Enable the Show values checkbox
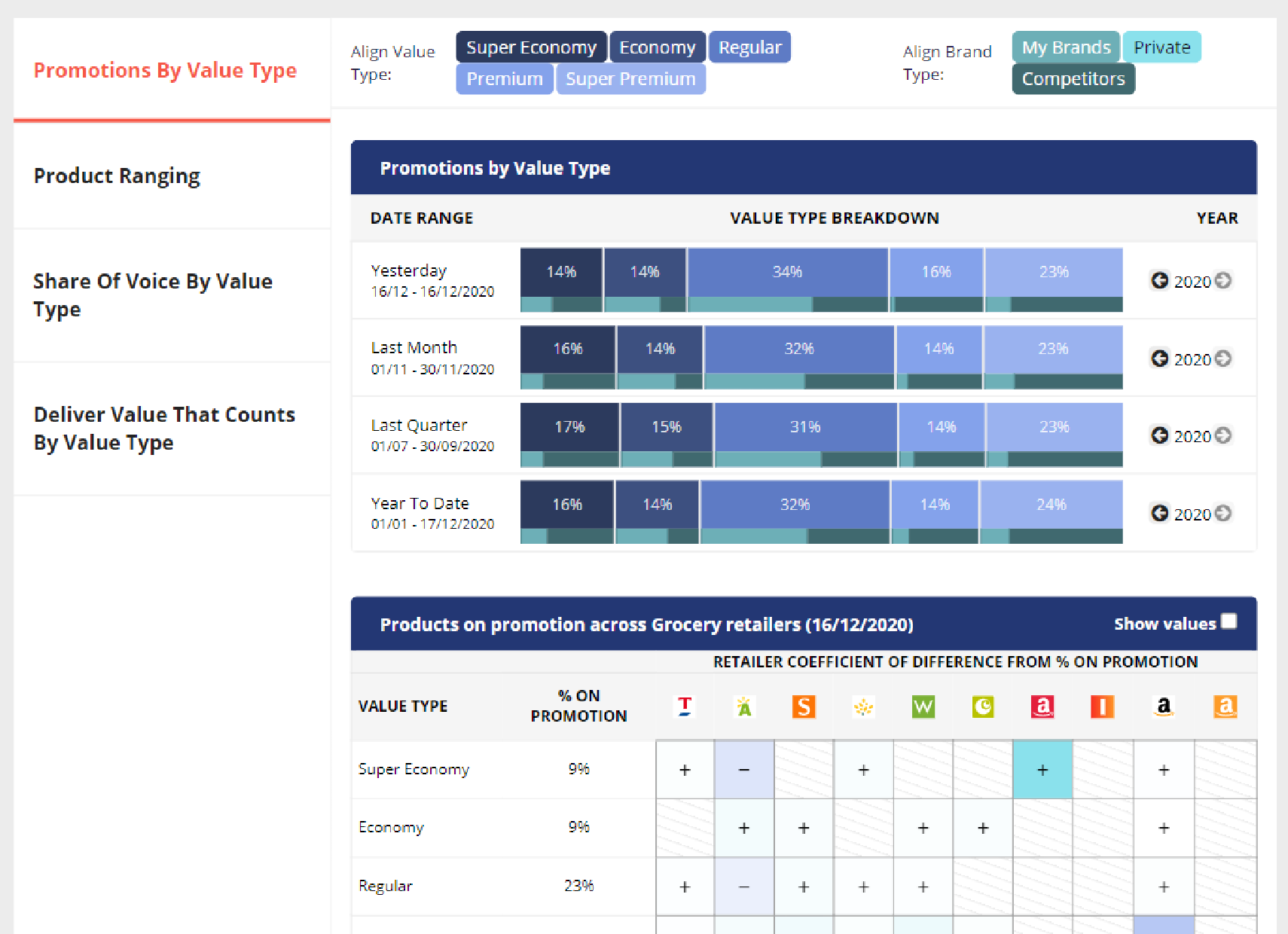Screen dimensions: 1288x934 coord(1228,621)
